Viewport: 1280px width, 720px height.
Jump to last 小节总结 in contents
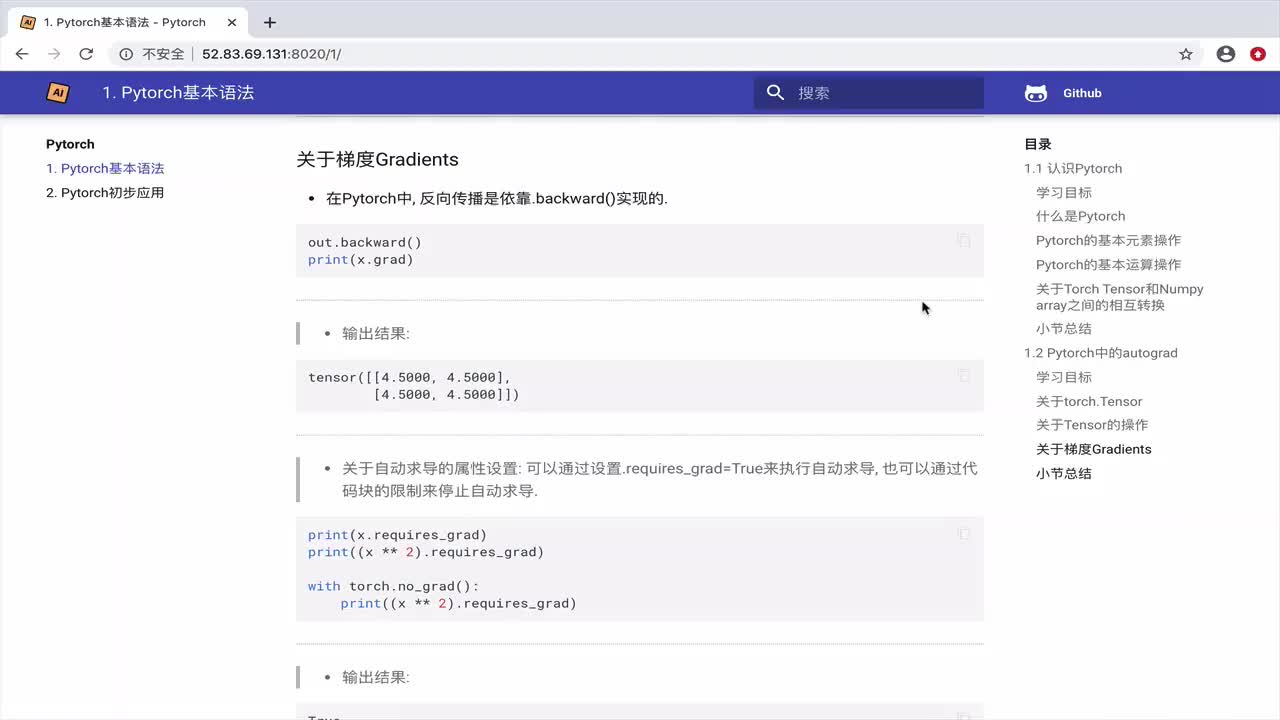click(x=1064, y=473)
